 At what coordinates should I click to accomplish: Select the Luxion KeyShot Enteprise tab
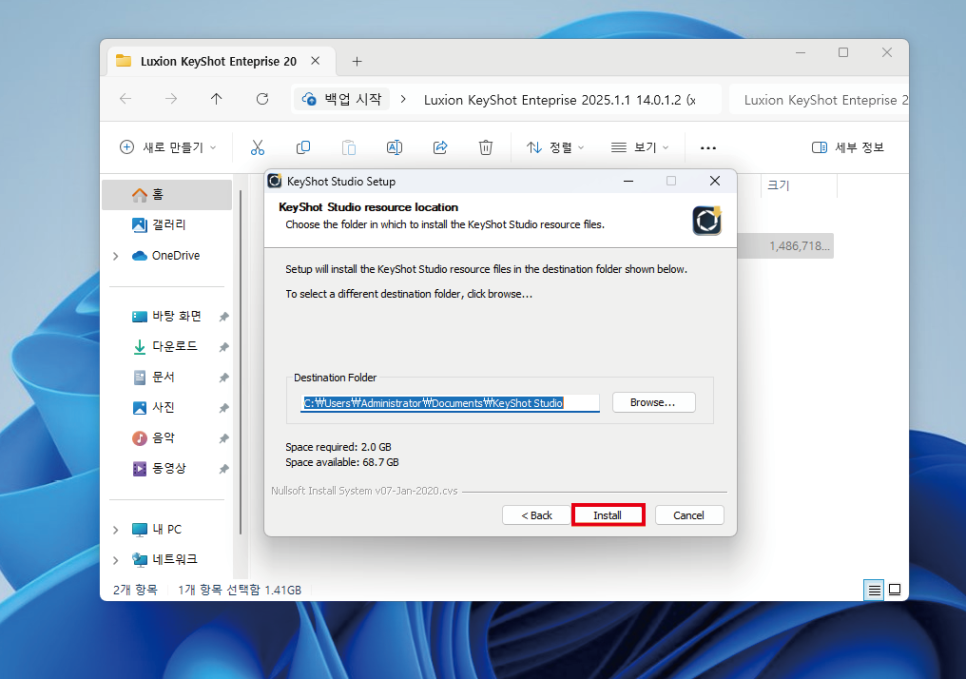[x=218, y=61]
